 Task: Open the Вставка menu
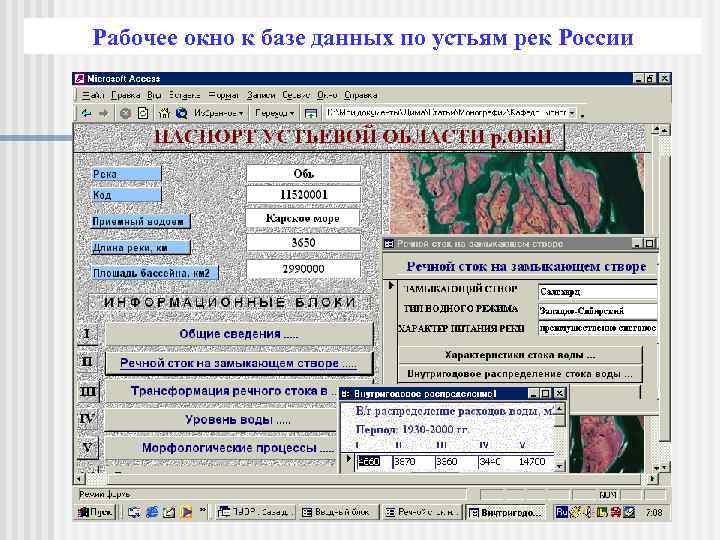184,95
